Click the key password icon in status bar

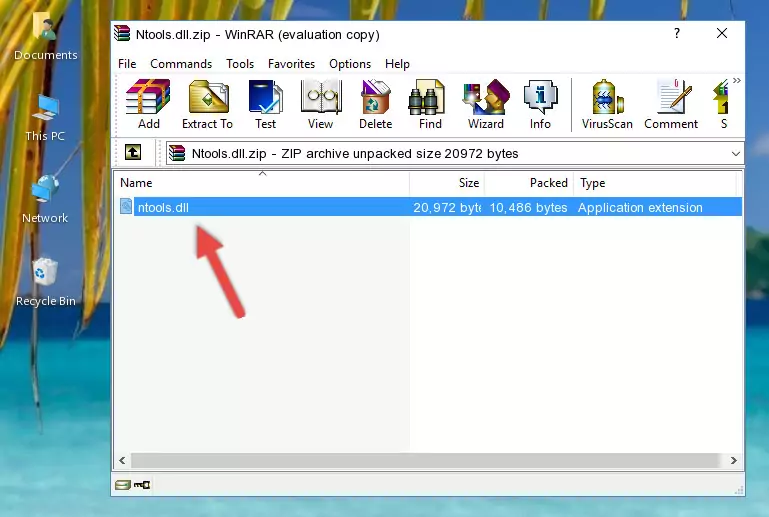pos(142,485)
